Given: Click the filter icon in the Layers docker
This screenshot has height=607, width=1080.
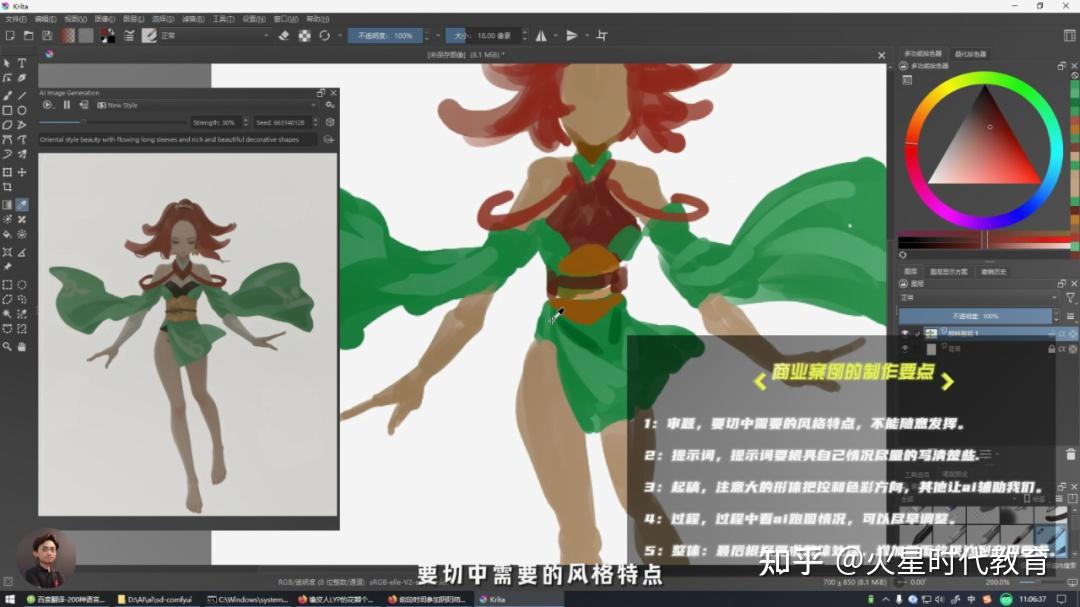Looking at the screenshot, I should point(1070,297).
